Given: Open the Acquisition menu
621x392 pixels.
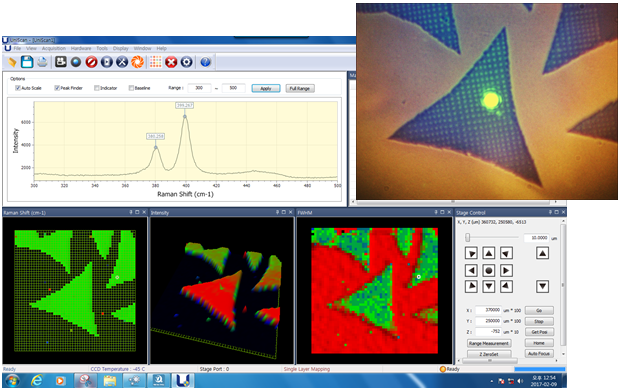Looking at the screenshot, I should pyautogui.click(x=53, y=48).
